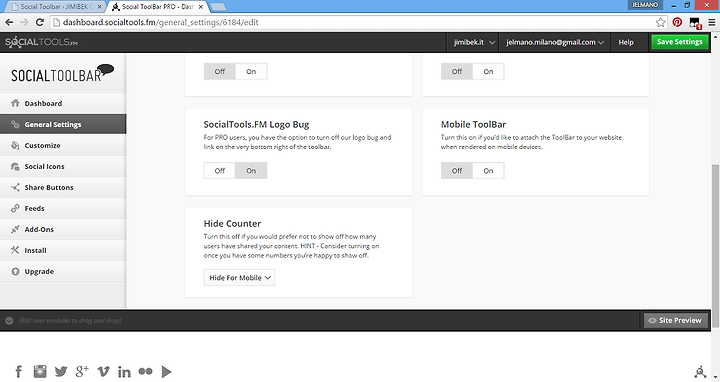Click the SocialTools logo bug at the bottom right
The image size is (720, 382).
(700, 371)
